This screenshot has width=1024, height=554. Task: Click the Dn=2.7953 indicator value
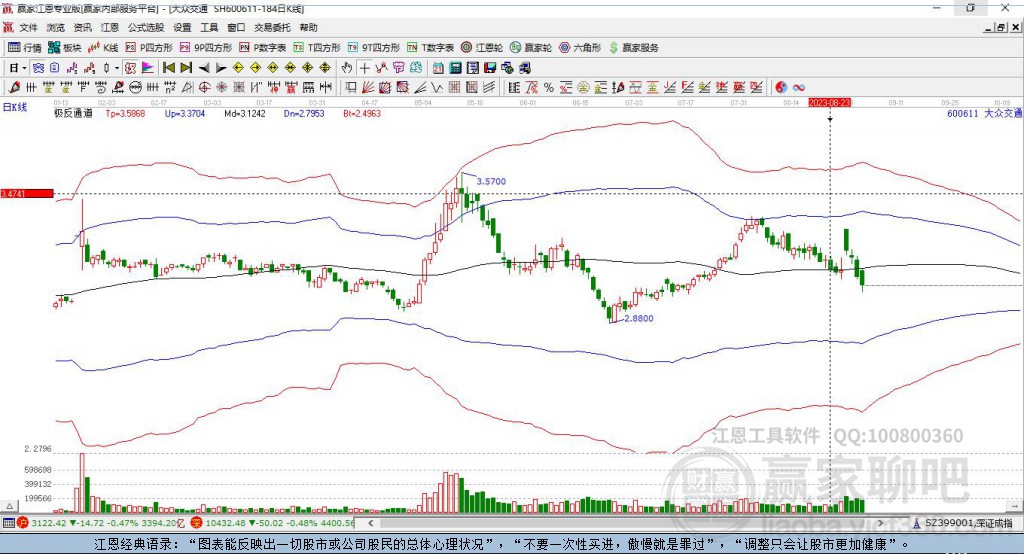point(304,113)
